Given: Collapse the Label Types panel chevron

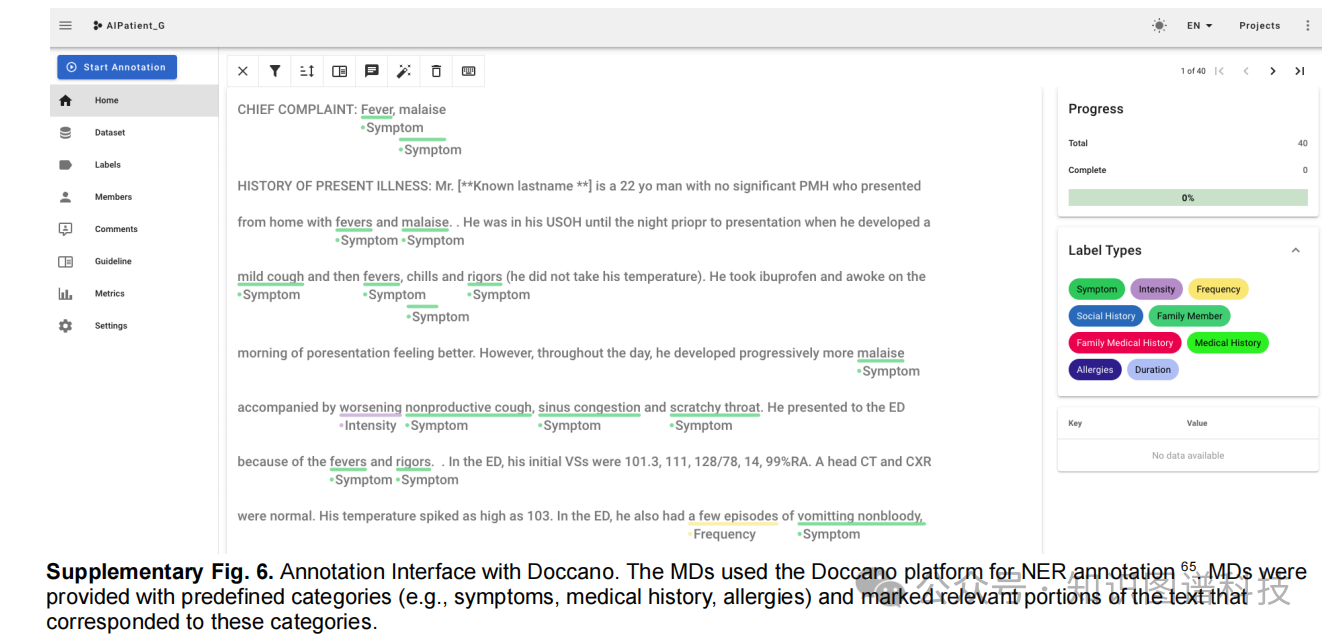Looking at the screenshot, I should click(x=1295, y=250).
